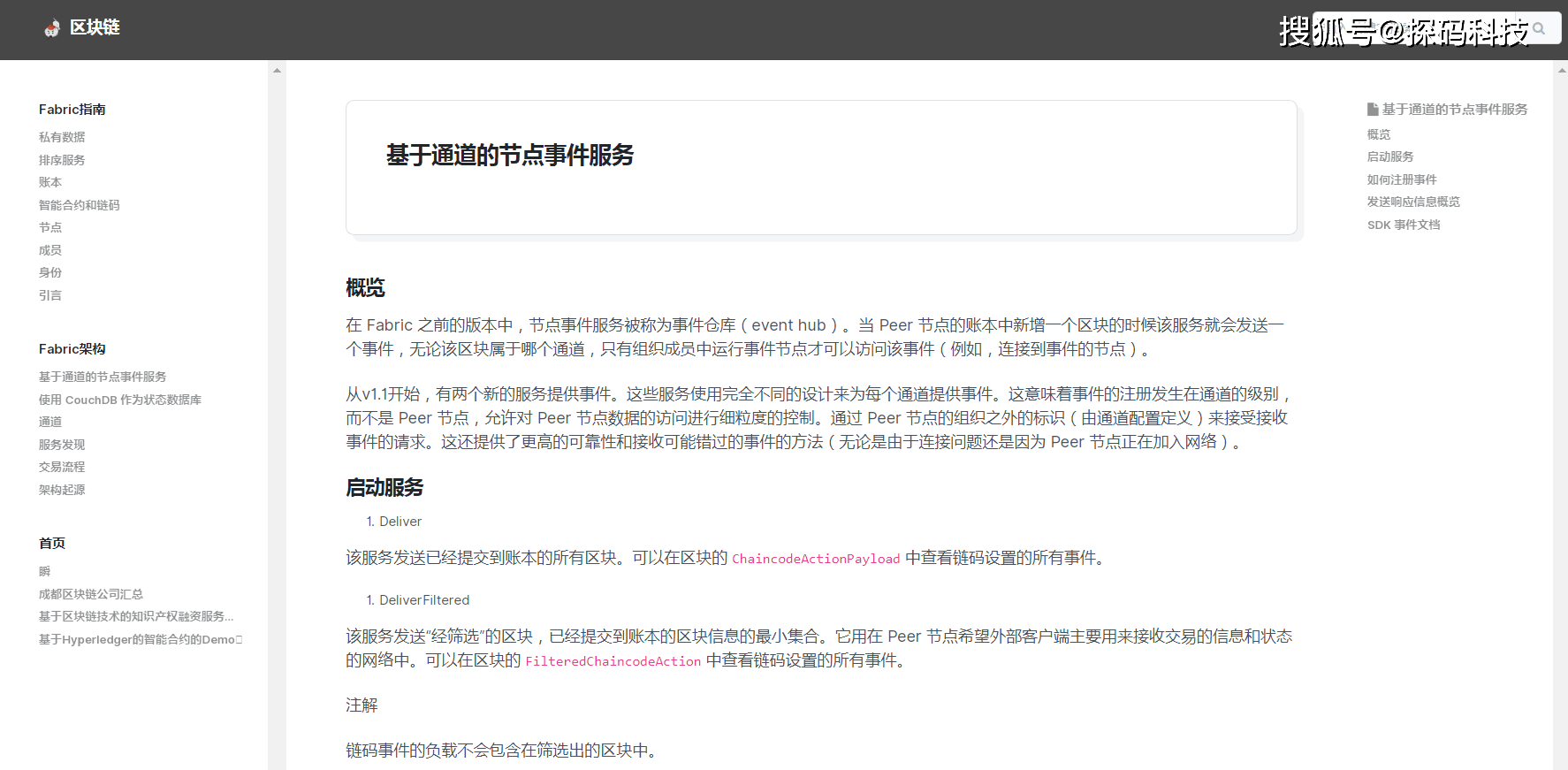The height and width of the screenshot is (770, 1568).
Task: Open 基于Hyperledger的智能合约的Demo link
Action: pos(141,639)
